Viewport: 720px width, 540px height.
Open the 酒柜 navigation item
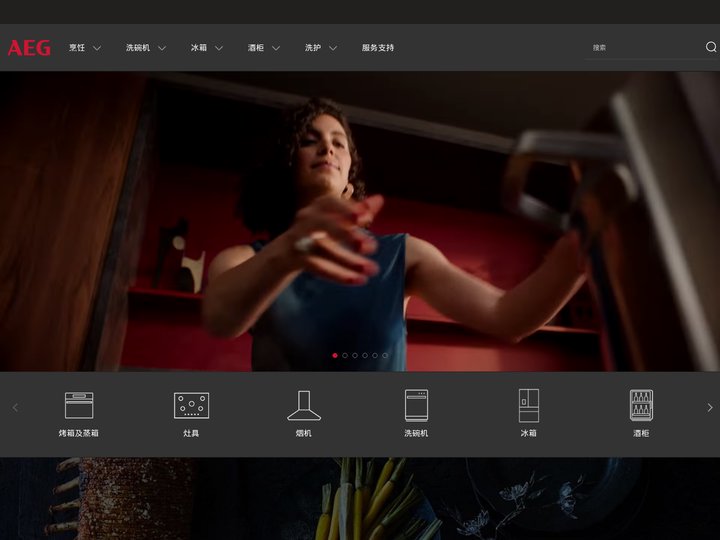[x=256, y=48]
